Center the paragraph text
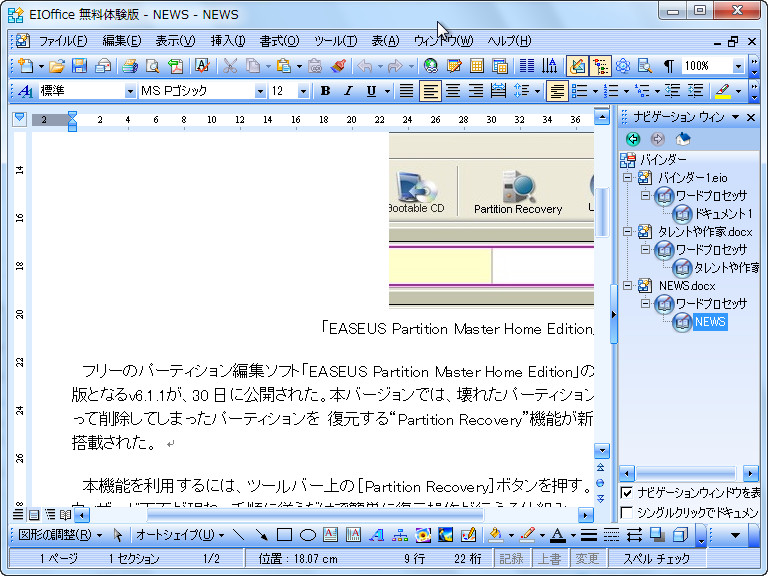 (453, 91)
